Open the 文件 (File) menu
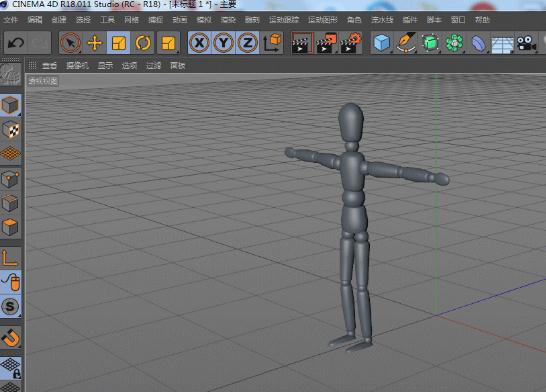Screen dimensions: 546x392 tap(10, 20)
